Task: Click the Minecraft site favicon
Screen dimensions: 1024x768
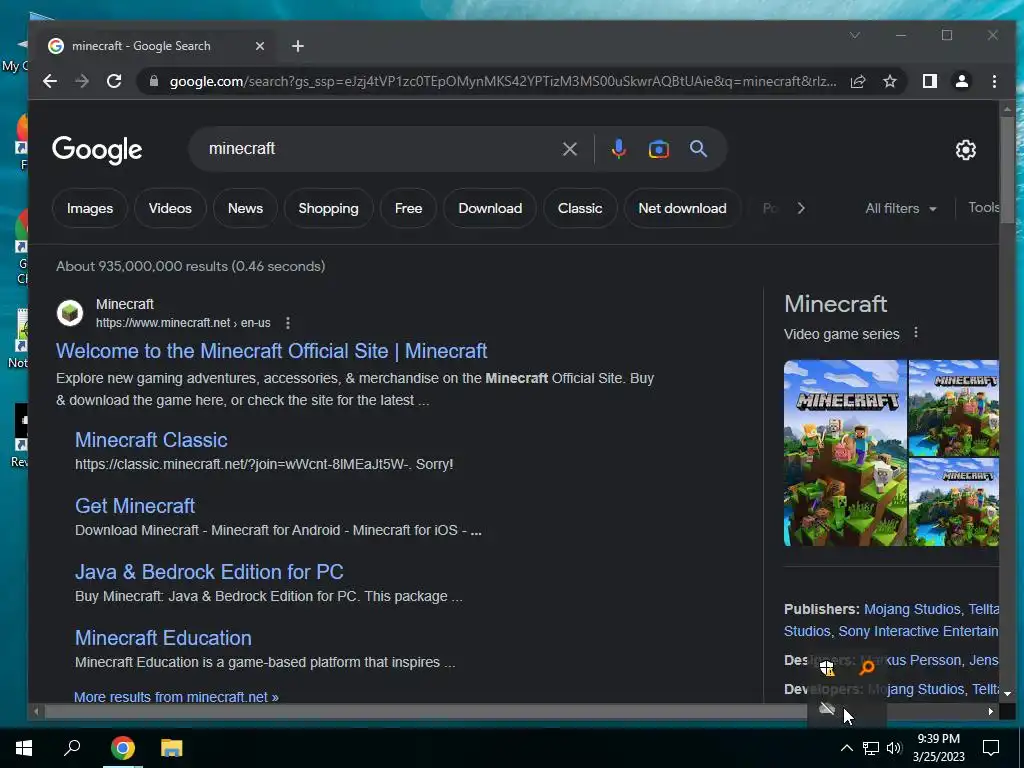Action: pos(70,313)
